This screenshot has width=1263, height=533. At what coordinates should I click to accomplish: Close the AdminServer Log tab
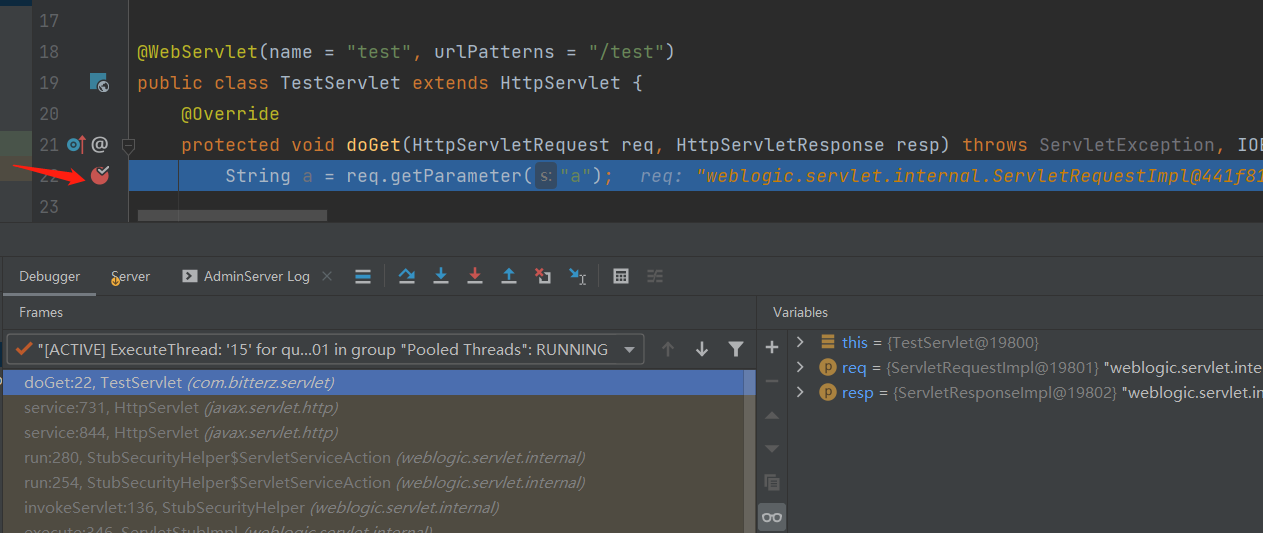click(x=327, y=276)
